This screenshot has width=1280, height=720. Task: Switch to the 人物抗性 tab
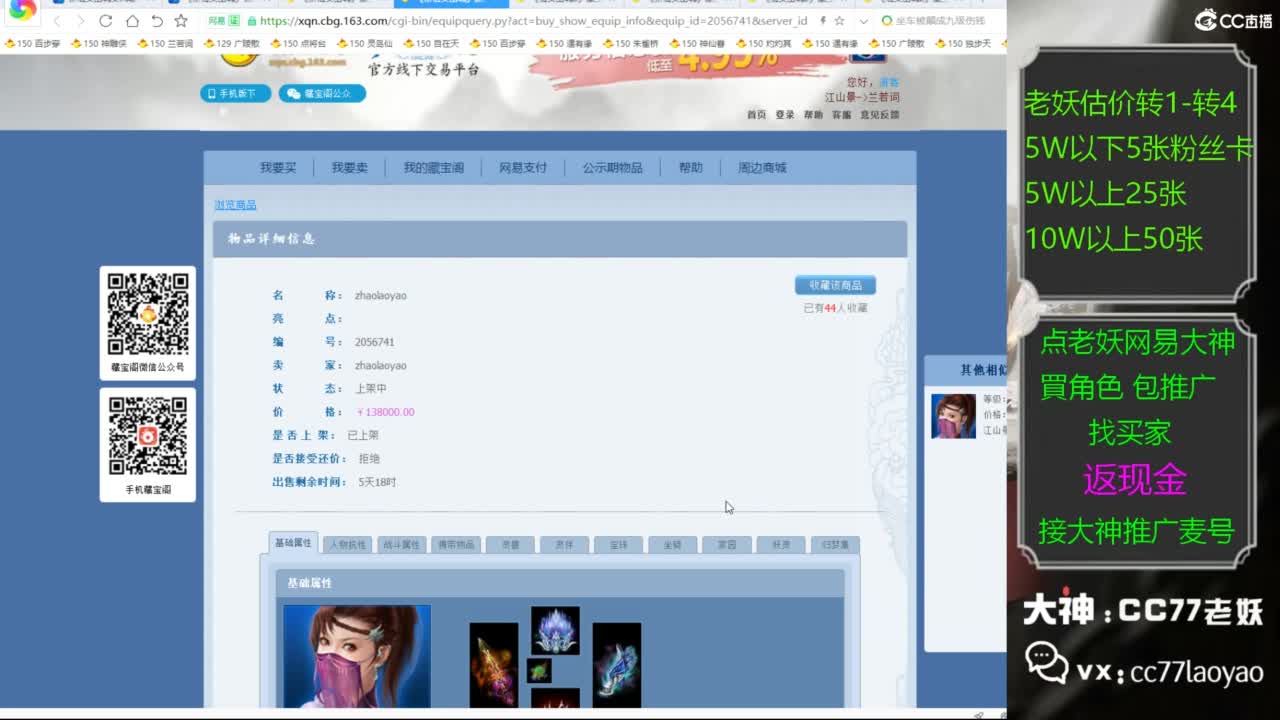pos(347,545)
